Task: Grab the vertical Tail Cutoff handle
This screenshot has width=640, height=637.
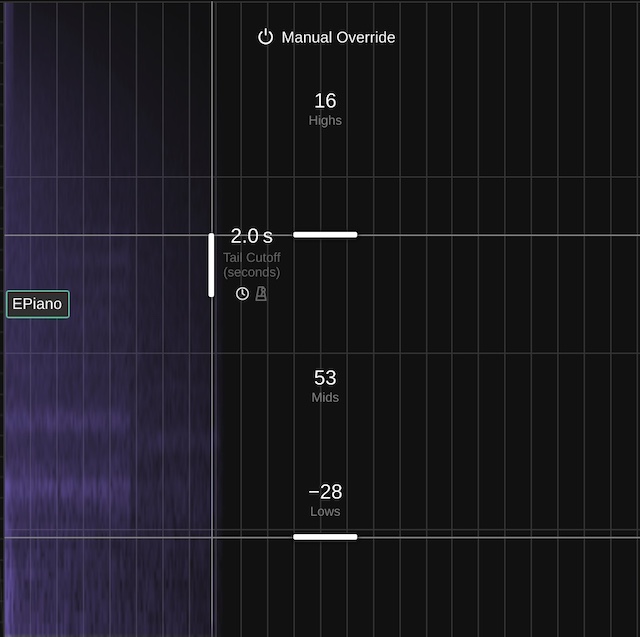Action: click(x=211, y=265)
